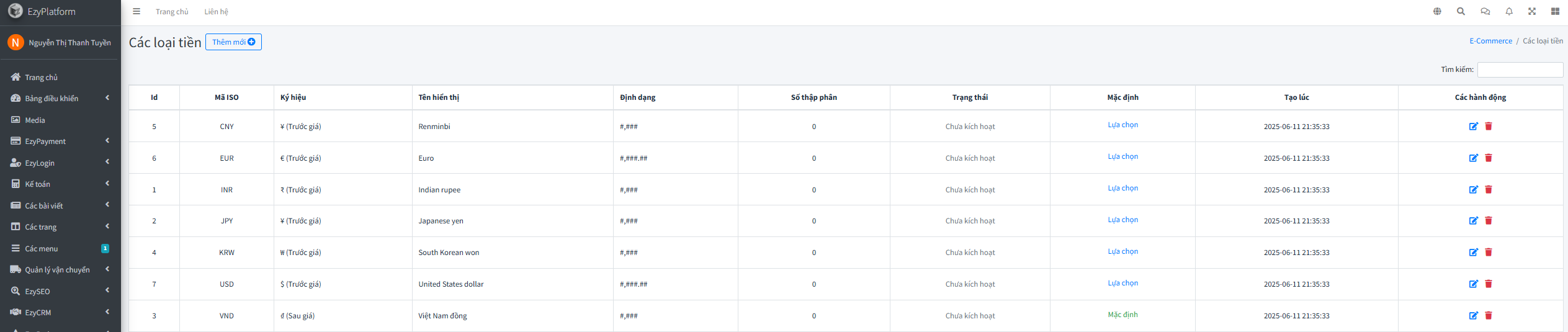Screen dimensions: 1568x332
Task: Open the chat messages icon
Action: click(1485, 11)
